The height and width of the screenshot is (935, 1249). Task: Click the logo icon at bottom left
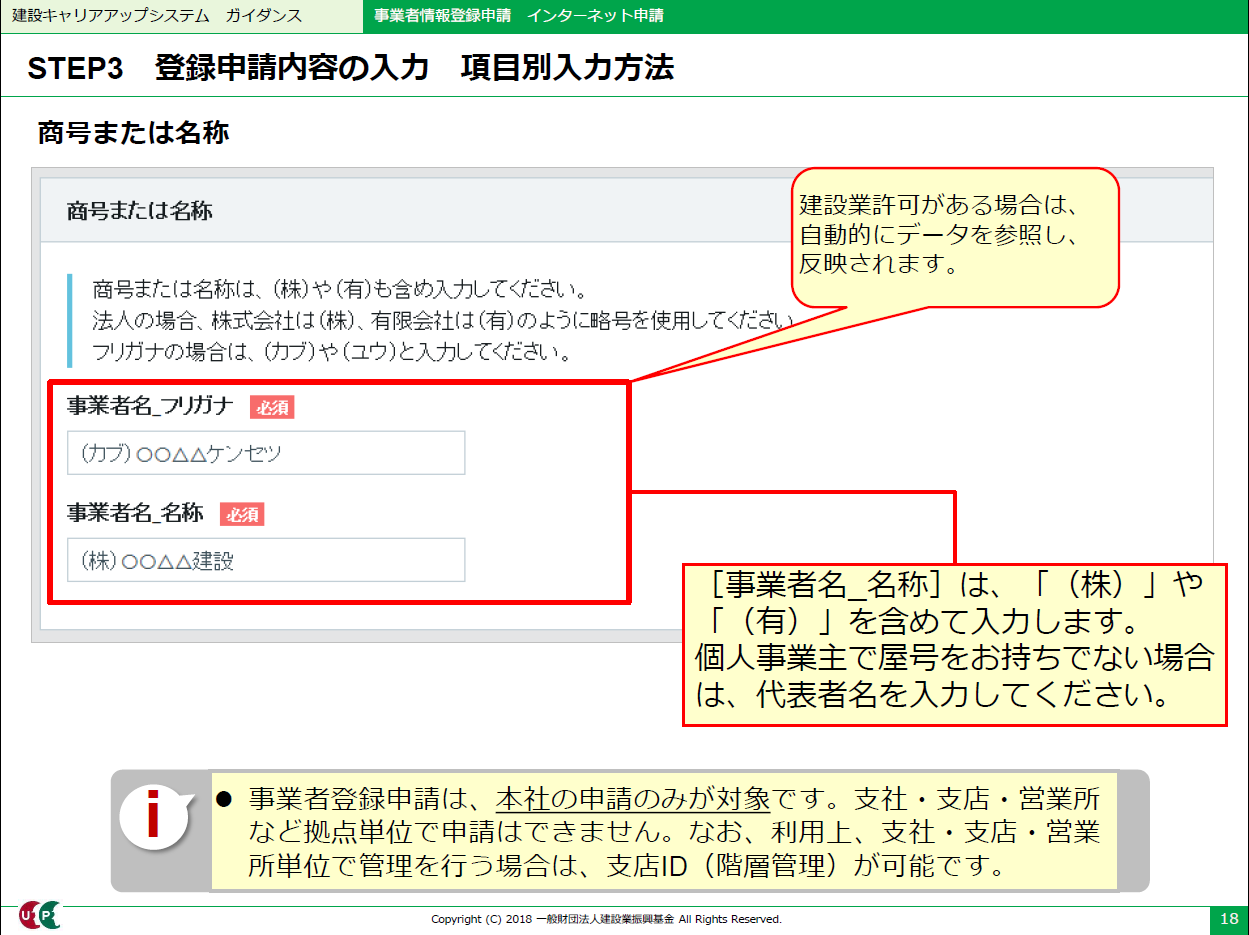40,916
